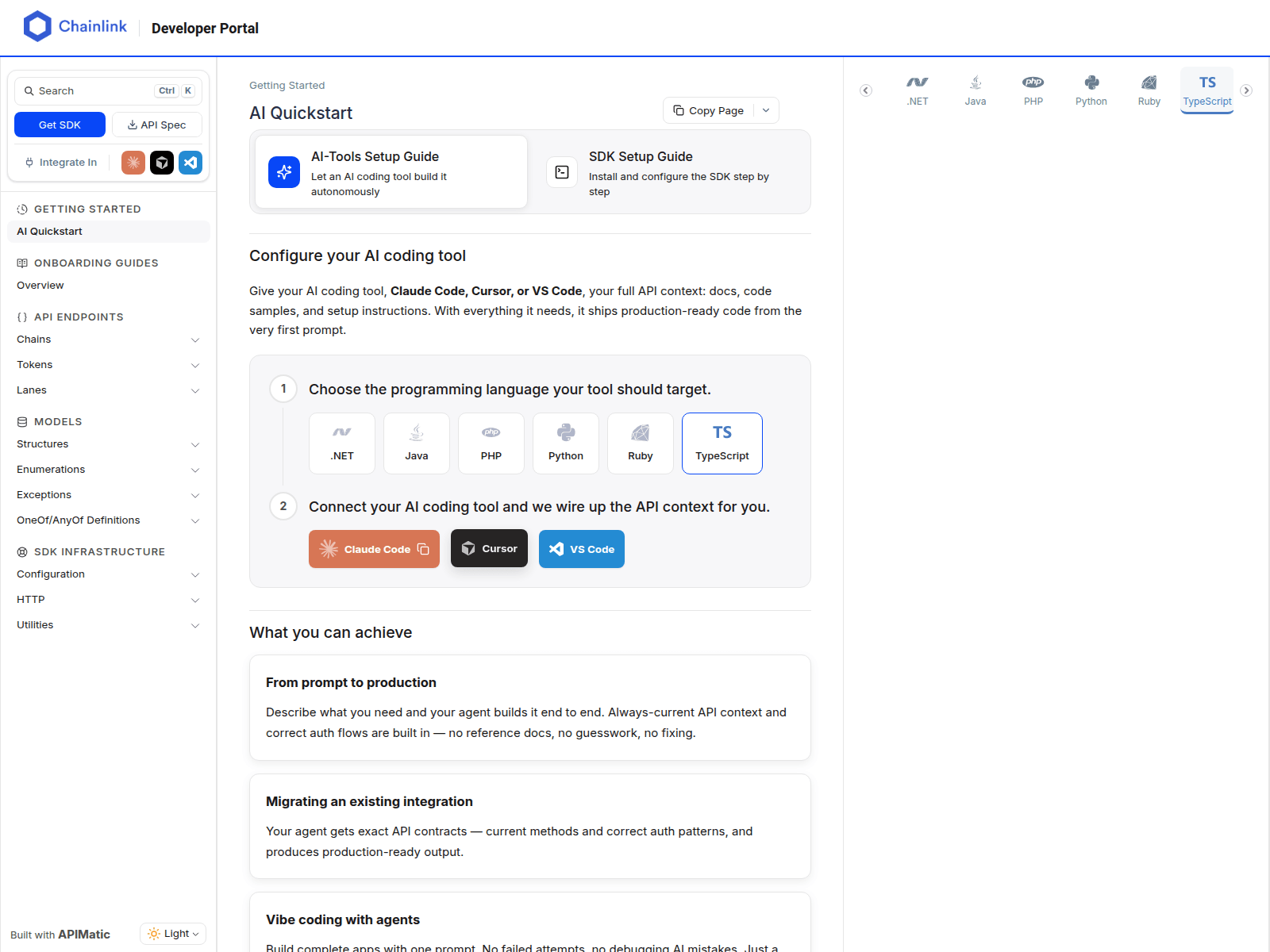
Task: Click the Claude Code connect button
Action: tap(374, 549)
